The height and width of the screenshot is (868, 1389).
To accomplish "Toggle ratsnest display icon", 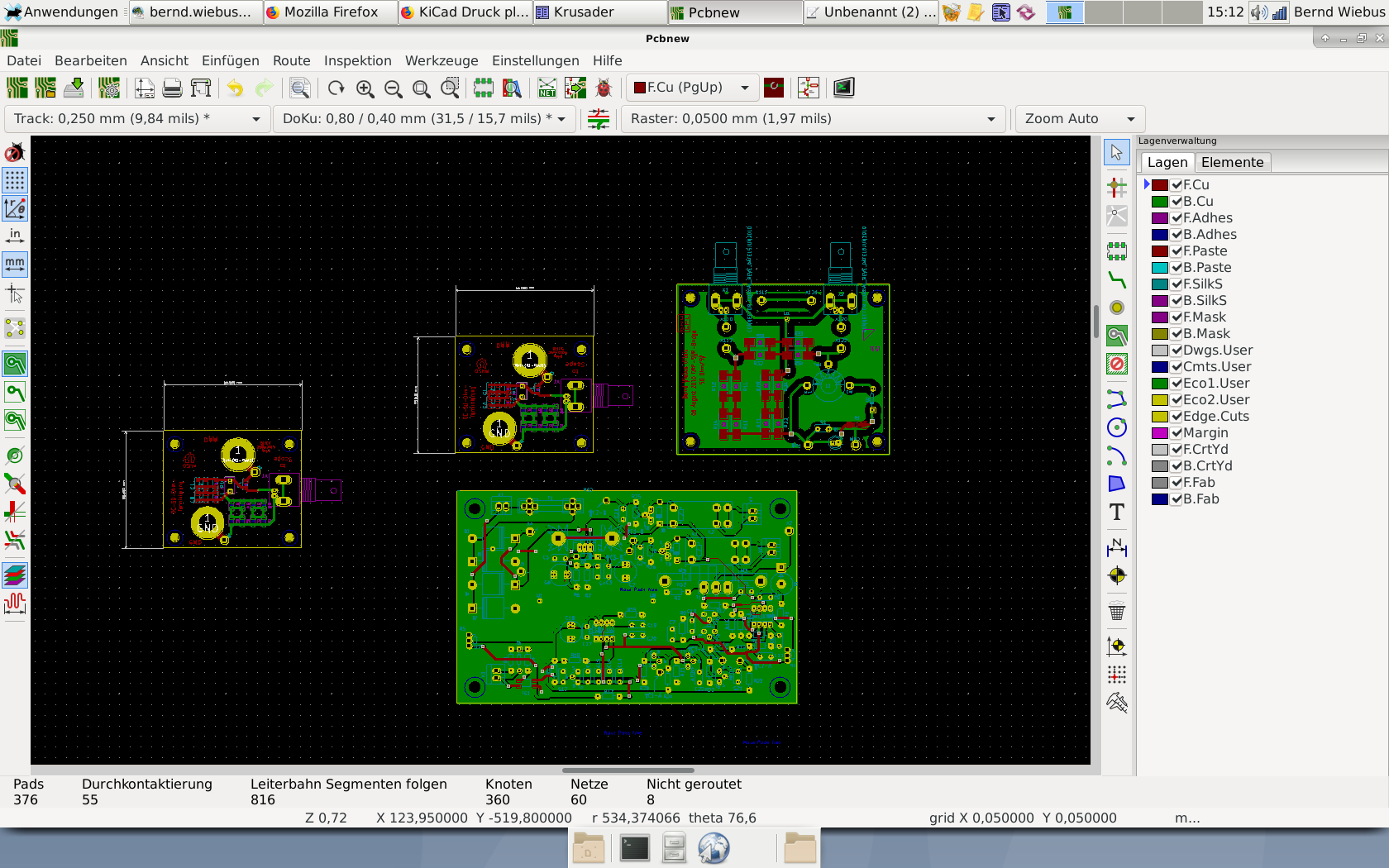I will coord(15,329).
